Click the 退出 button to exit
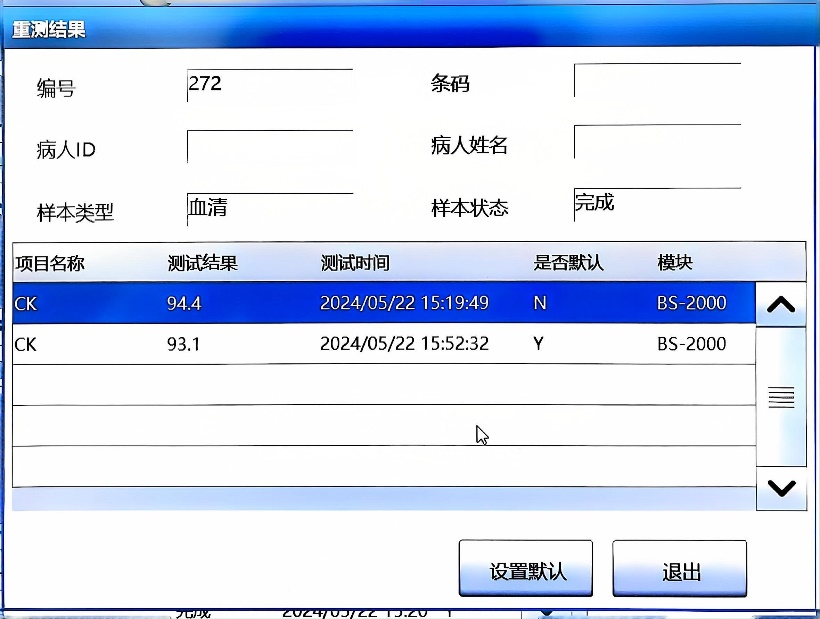Image resolution: width=820 pixels, height=619 pixels. (680, 571)
